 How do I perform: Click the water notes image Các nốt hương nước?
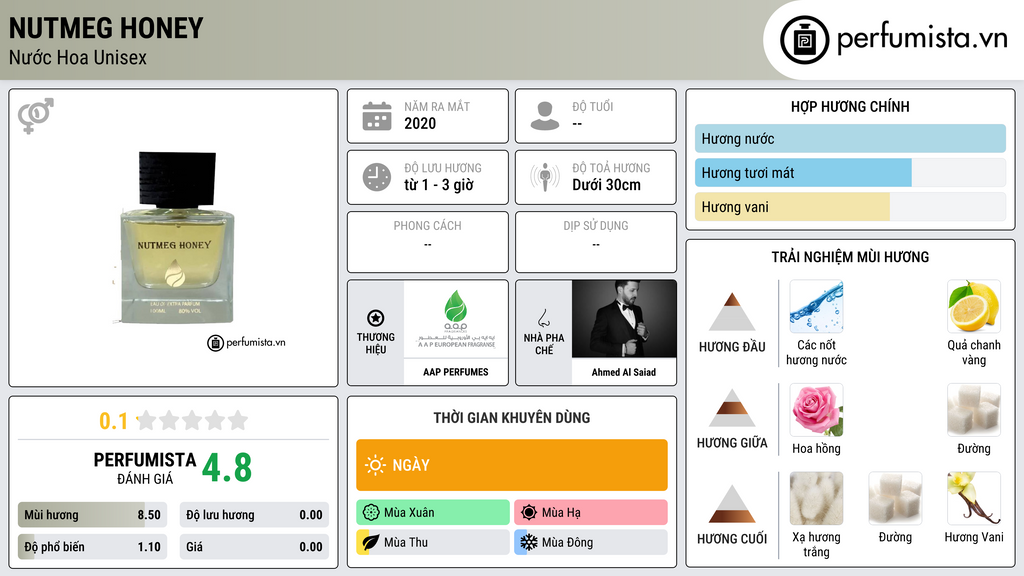point(816,307)
